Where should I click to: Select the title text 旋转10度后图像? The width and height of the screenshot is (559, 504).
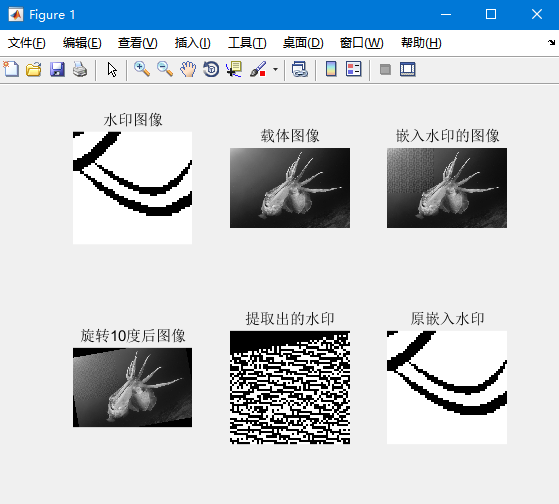[133, 336]
